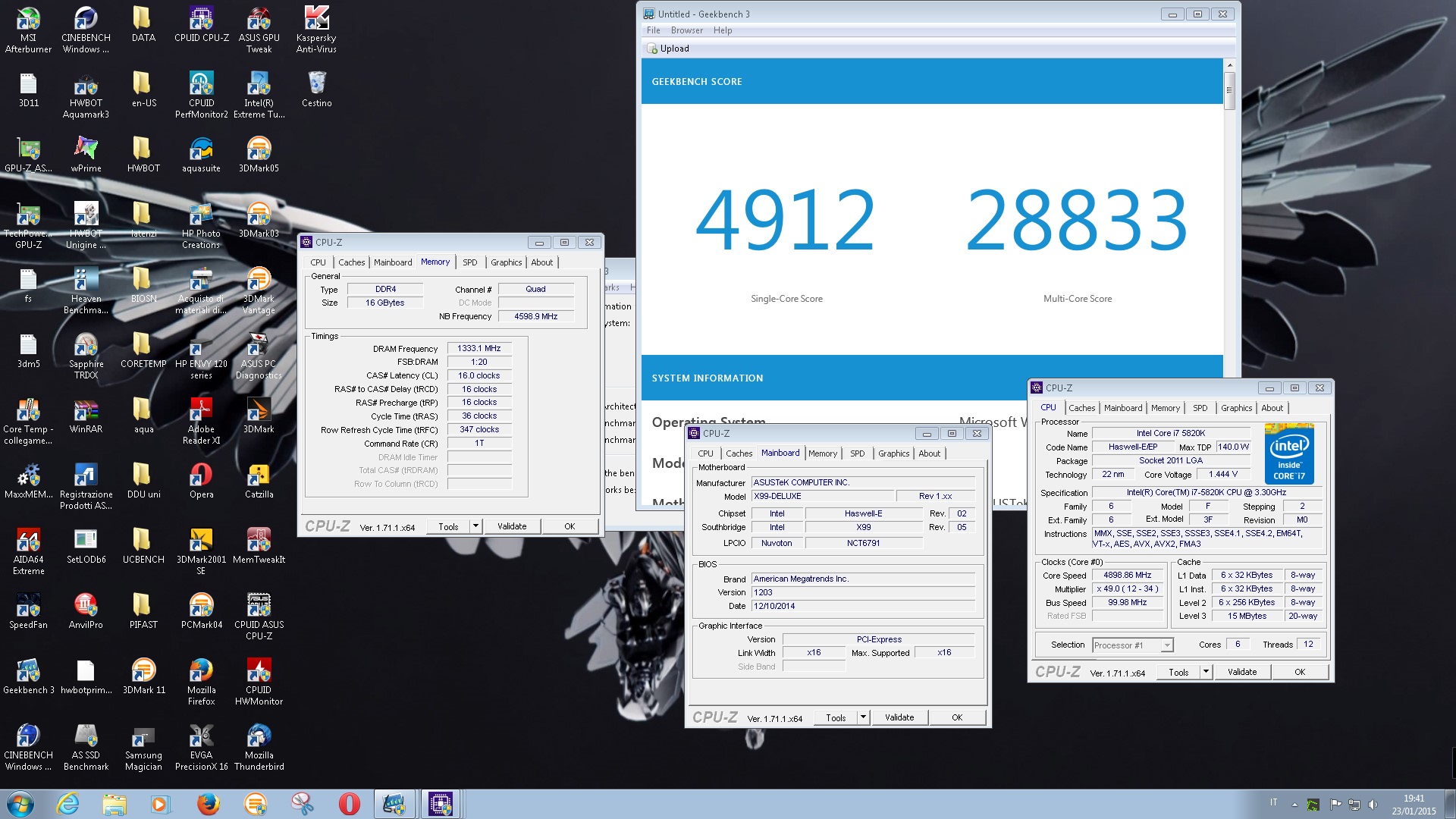The width and height of the screenshot is (1456, 819).
Task: Click the DRAM Frequency value field
Action: pos(479,349)
